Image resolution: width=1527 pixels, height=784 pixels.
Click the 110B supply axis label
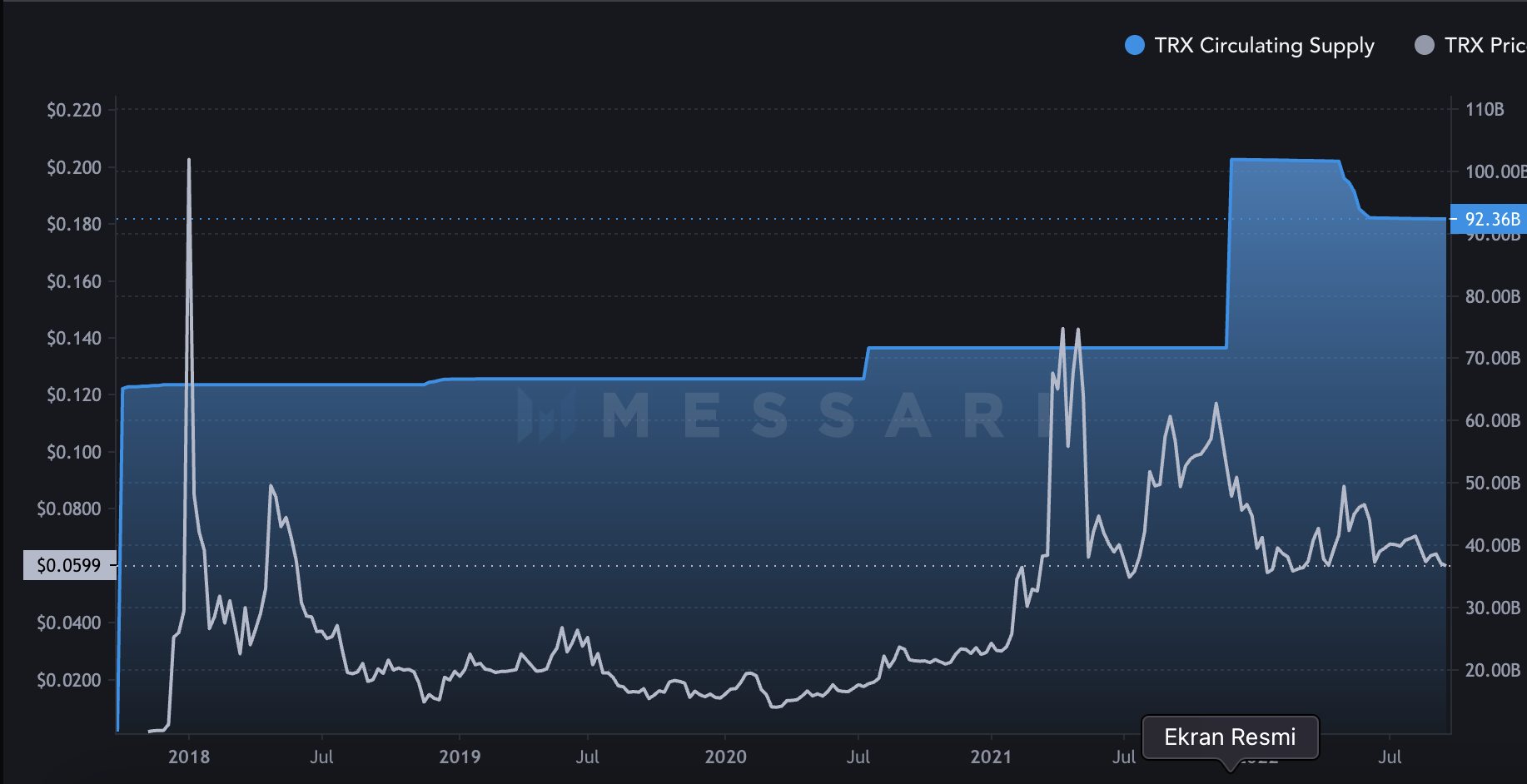1485,109
